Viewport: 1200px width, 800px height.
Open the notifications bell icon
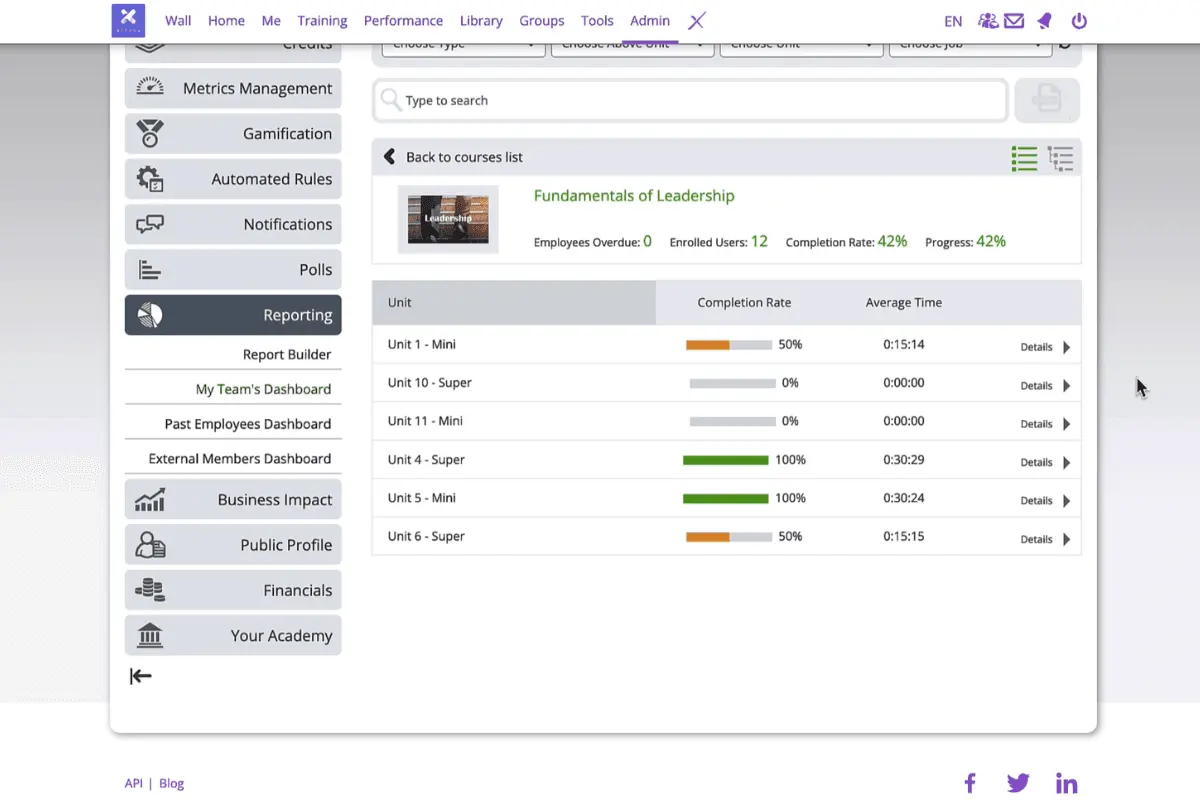pyautogui.click(x=1044, y=20)
